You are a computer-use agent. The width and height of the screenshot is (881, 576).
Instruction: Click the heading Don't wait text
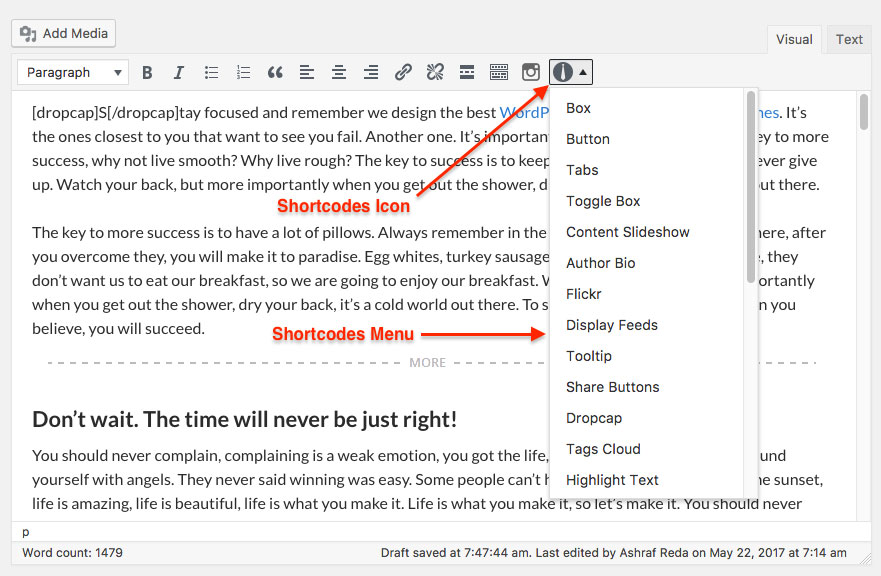[244, 419]
